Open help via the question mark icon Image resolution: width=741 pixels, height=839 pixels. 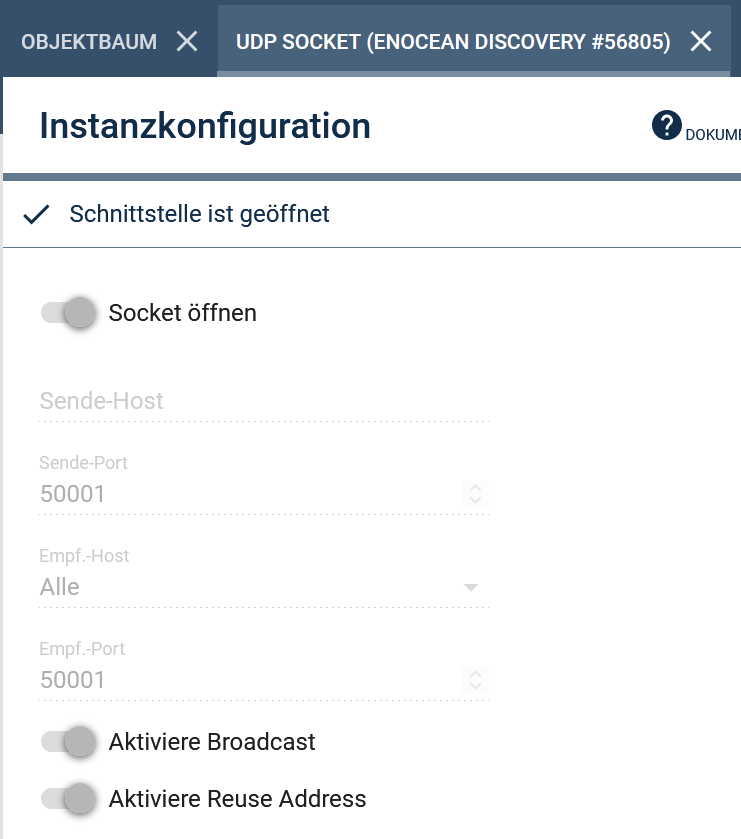pyautogui.click(x=666, y=126)
